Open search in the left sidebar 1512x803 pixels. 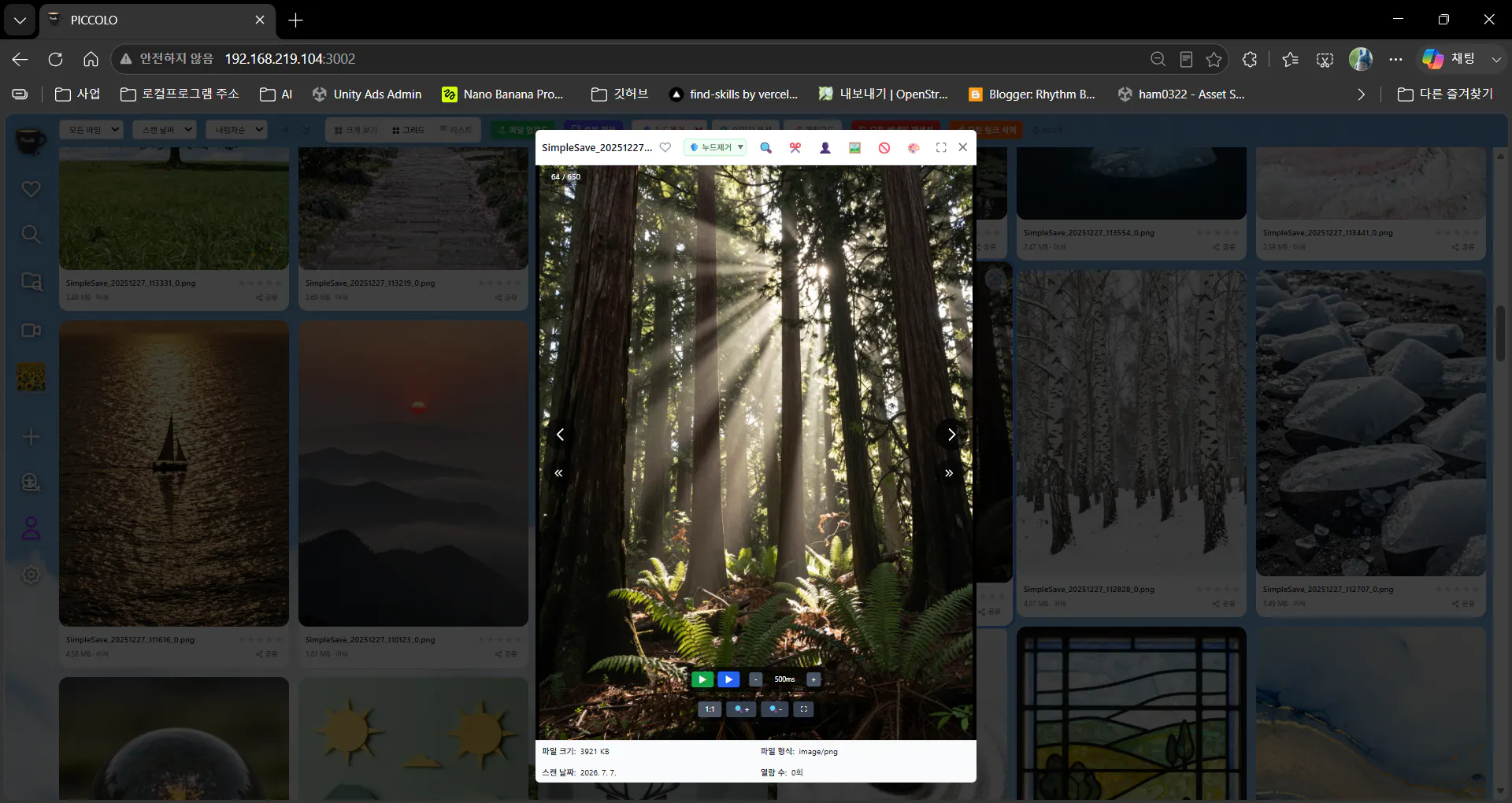[x=31, y=235]
